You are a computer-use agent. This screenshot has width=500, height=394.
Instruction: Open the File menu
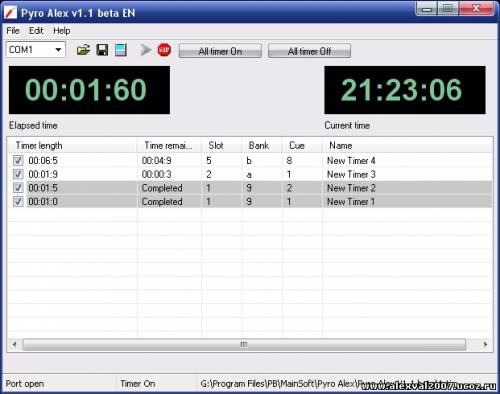point(13,31)
